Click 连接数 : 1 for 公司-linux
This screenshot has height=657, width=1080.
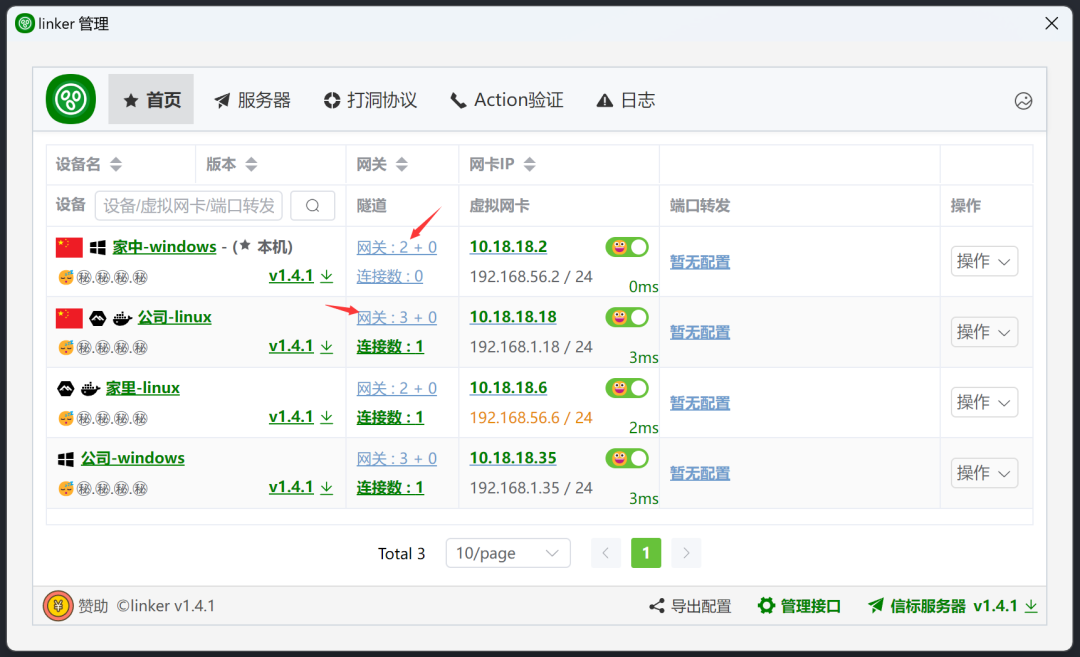390,346
